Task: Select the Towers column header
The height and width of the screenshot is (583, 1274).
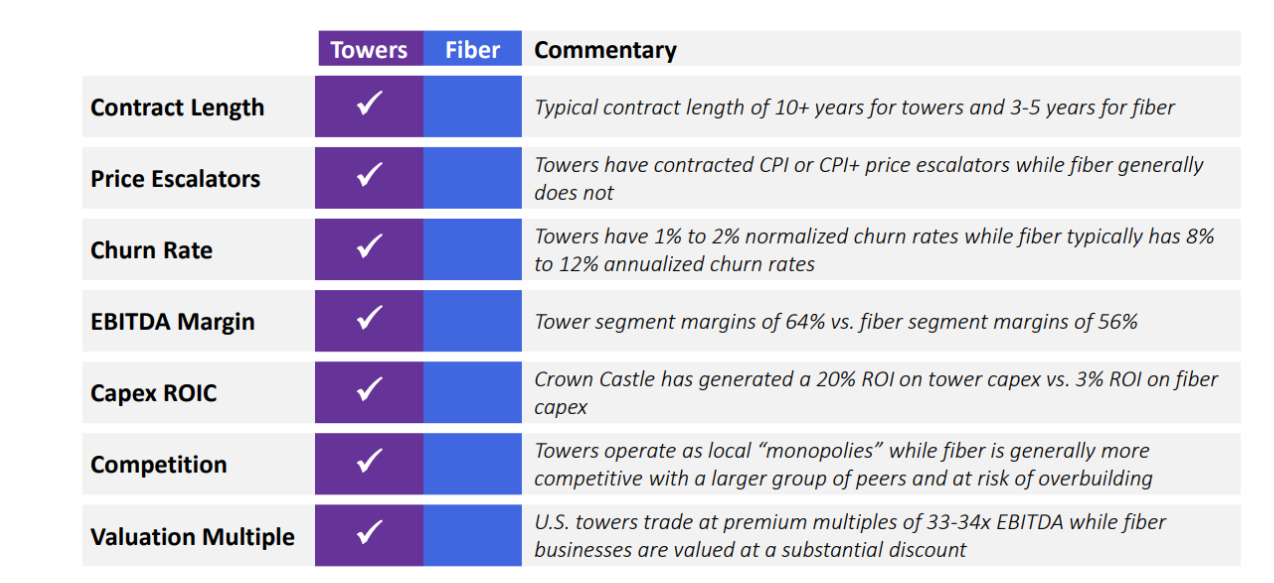Action: [x=369, y=49]
